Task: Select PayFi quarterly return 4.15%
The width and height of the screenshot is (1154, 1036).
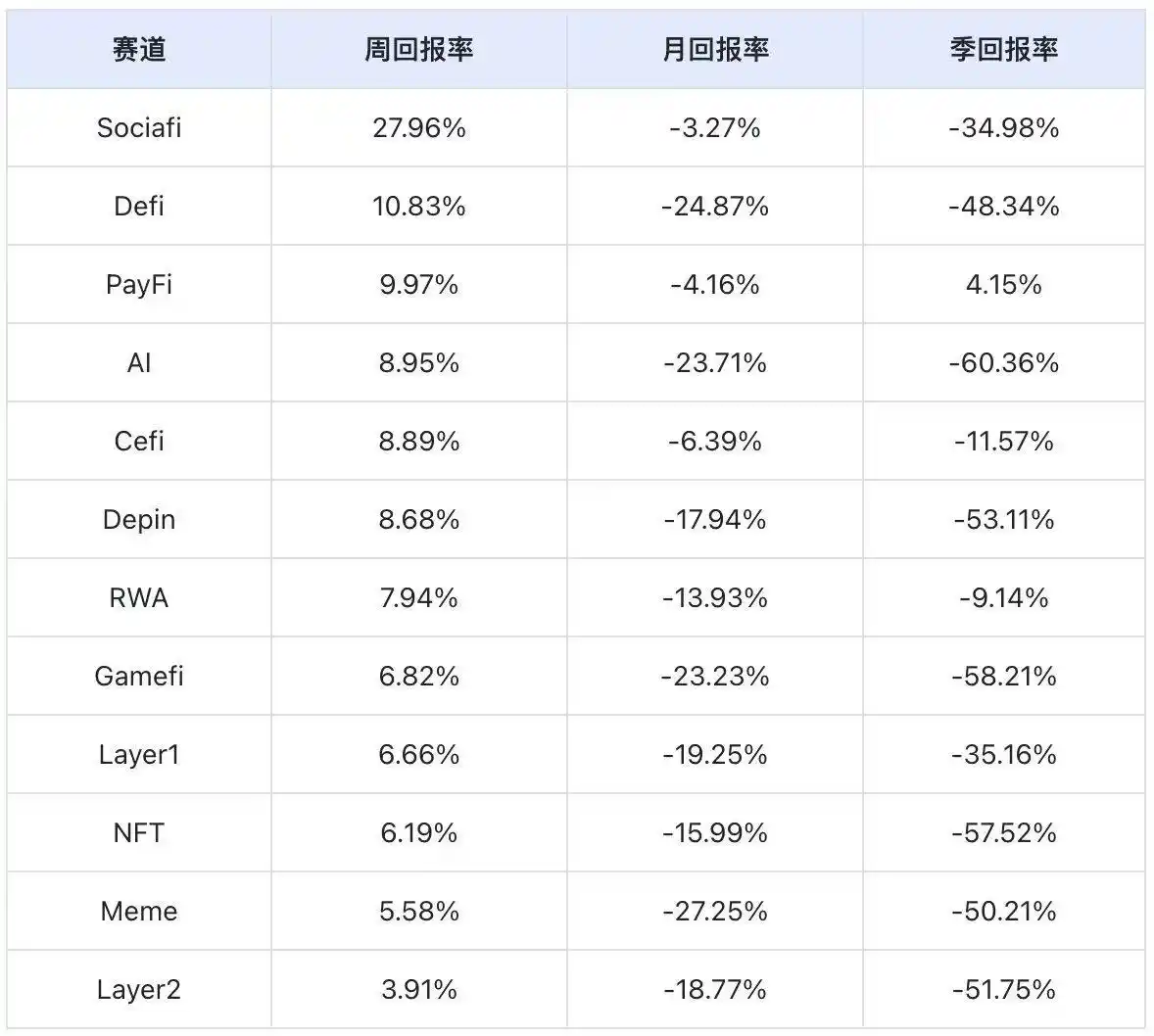Action: click(1004, 284)
